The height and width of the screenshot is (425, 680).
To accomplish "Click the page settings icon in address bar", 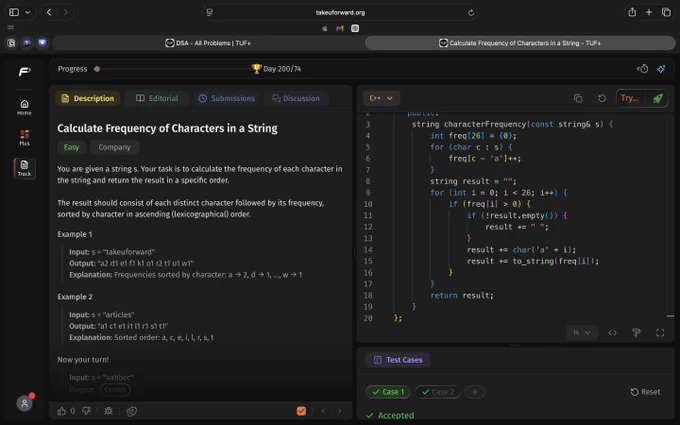I will click(209, 13).
